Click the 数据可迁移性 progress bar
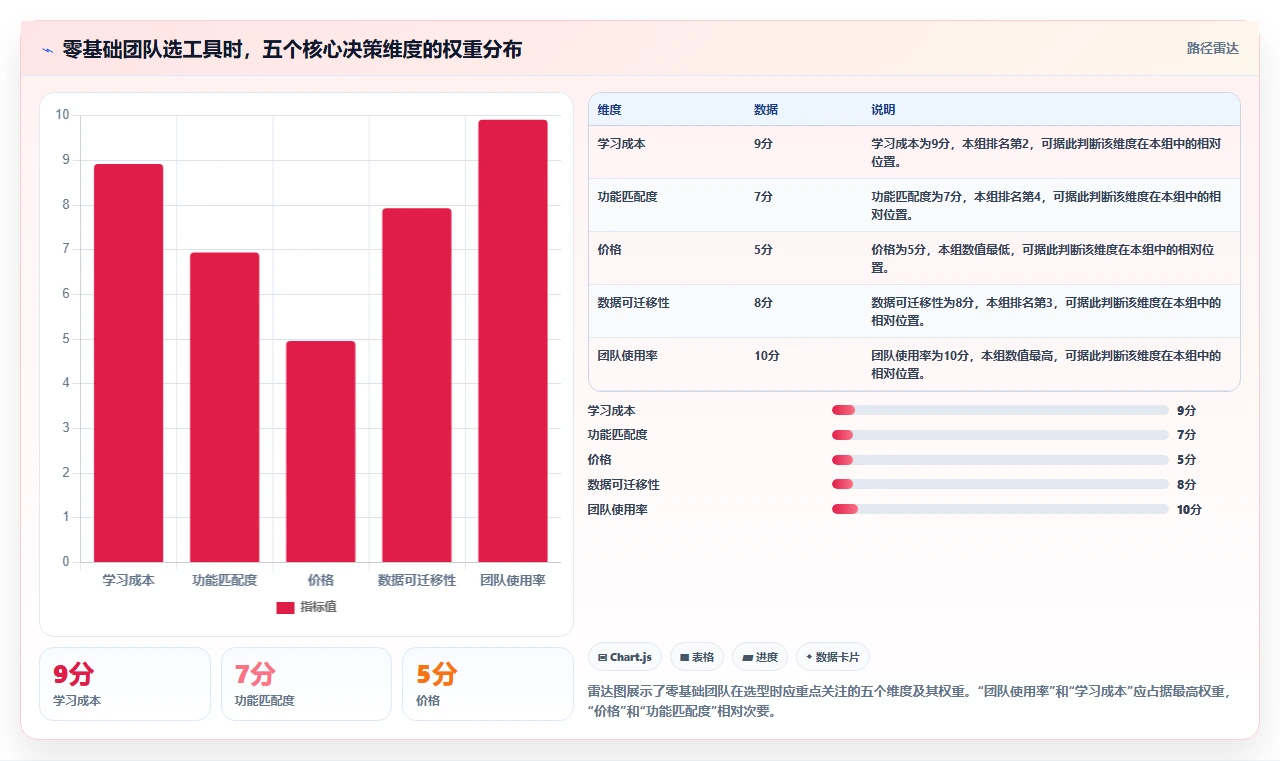 coord(1000,484)
